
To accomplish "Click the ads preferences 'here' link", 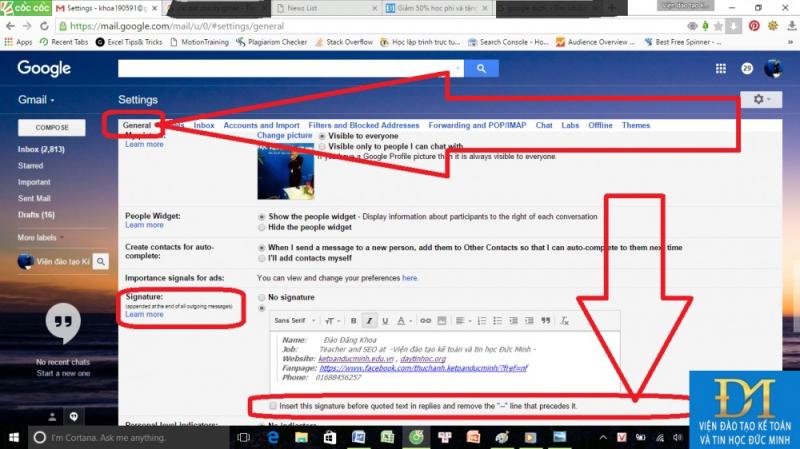I will click(x=409, y=278).
